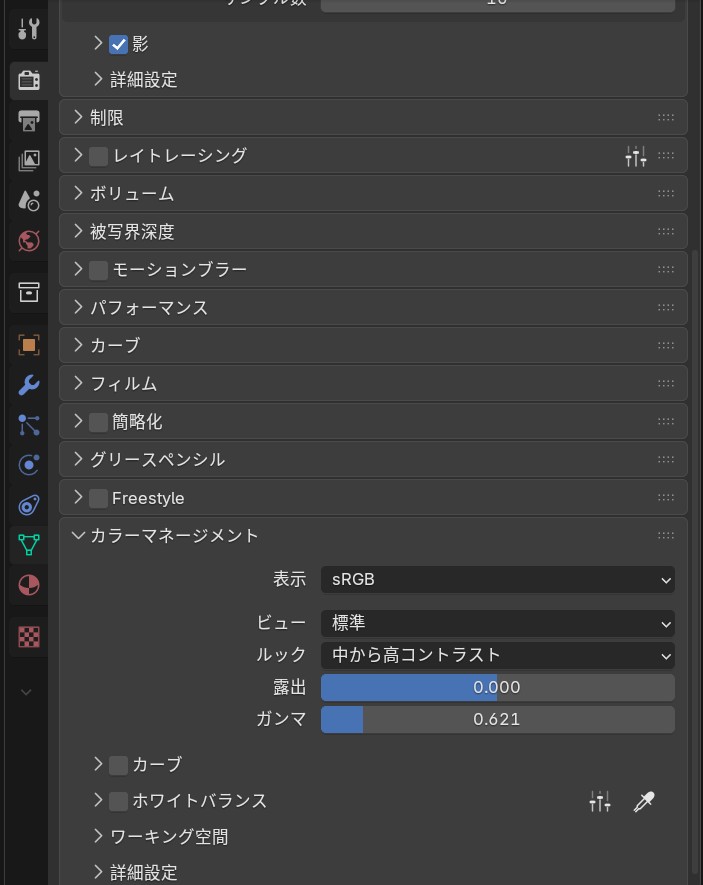Open the Tool properties tab
Screen dimensions: 703x885
[x=28, y=28]
